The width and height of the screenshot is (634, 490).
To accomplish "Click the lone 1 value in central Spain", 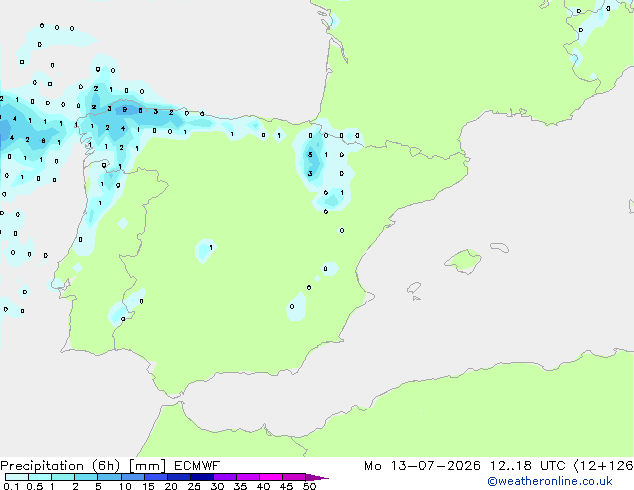I will pos(211,247).
